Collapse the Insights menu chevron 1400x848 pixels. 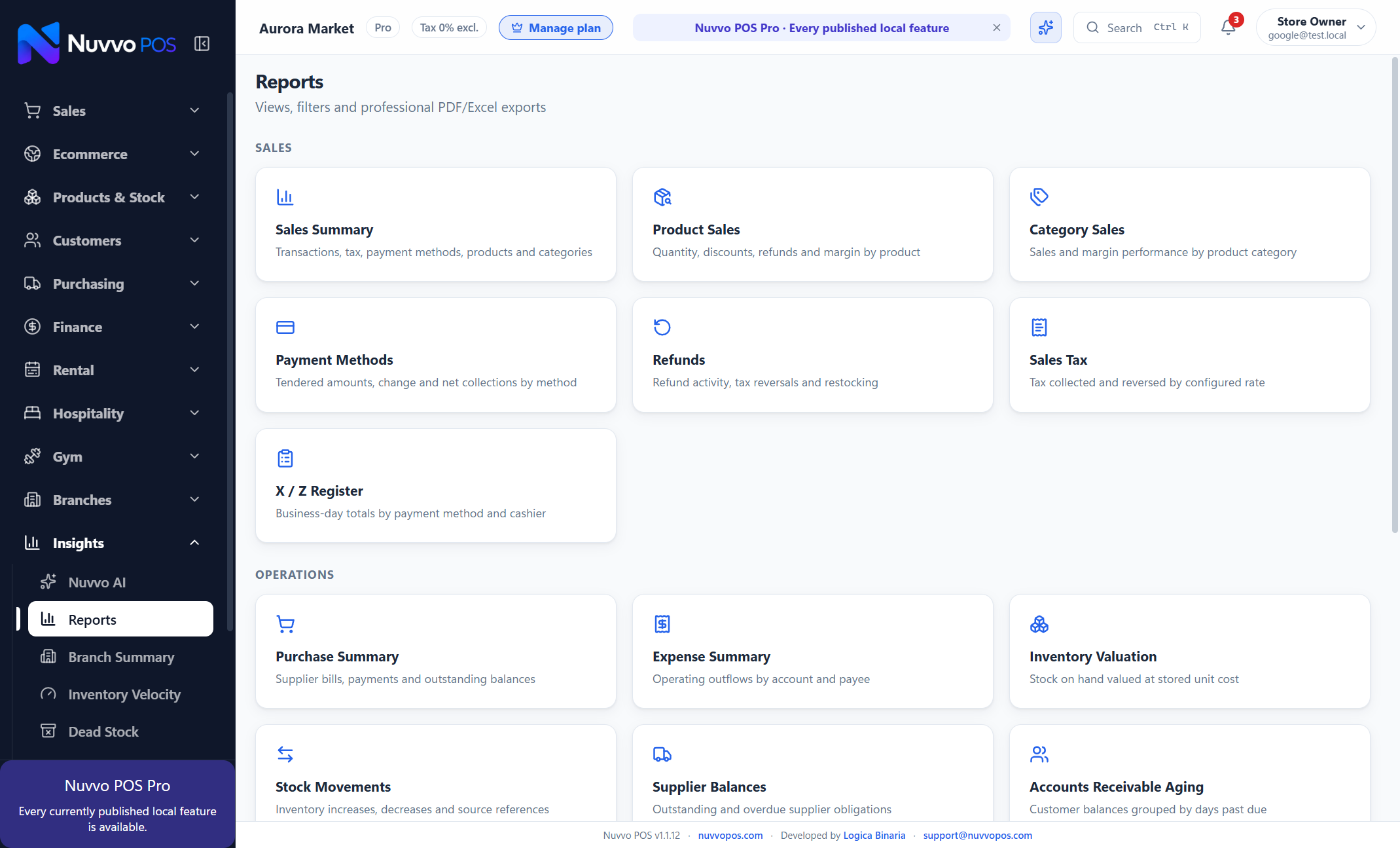(194, 543)
